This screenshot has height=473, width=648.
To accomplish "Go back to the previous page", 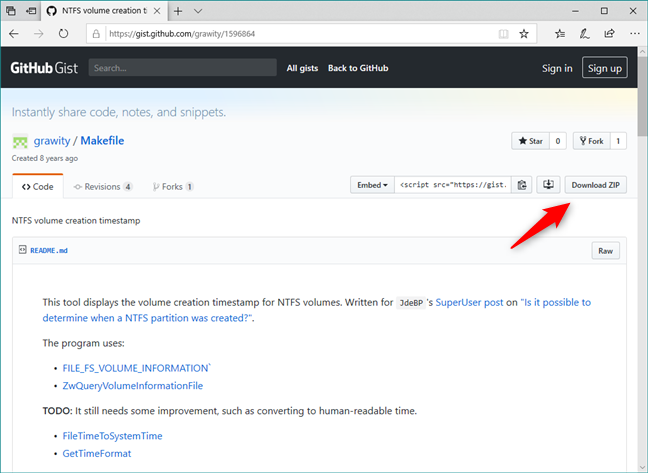I will click(14, 34).
